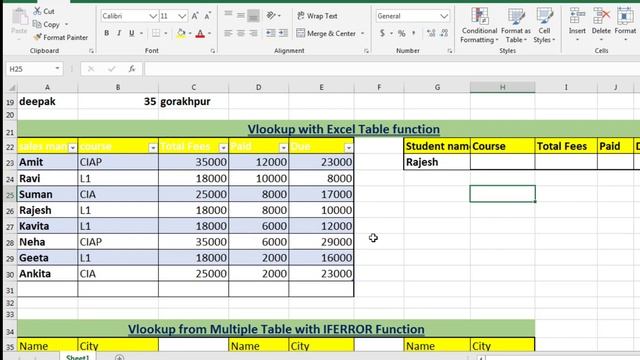
Task: Open the Number dialog launcher
Action: coord(449,51)
